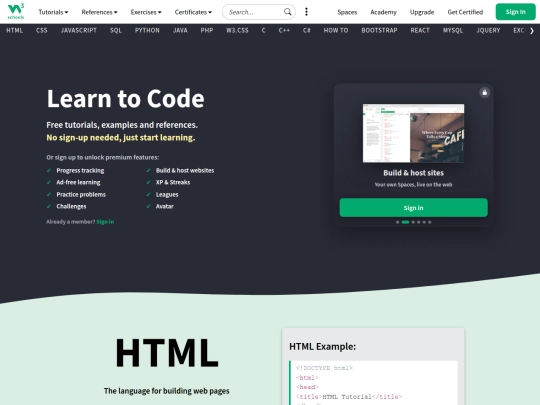Open the MYSQL topic
The height and width of the screenshot is (405, 540).
[x=453, y=30]
